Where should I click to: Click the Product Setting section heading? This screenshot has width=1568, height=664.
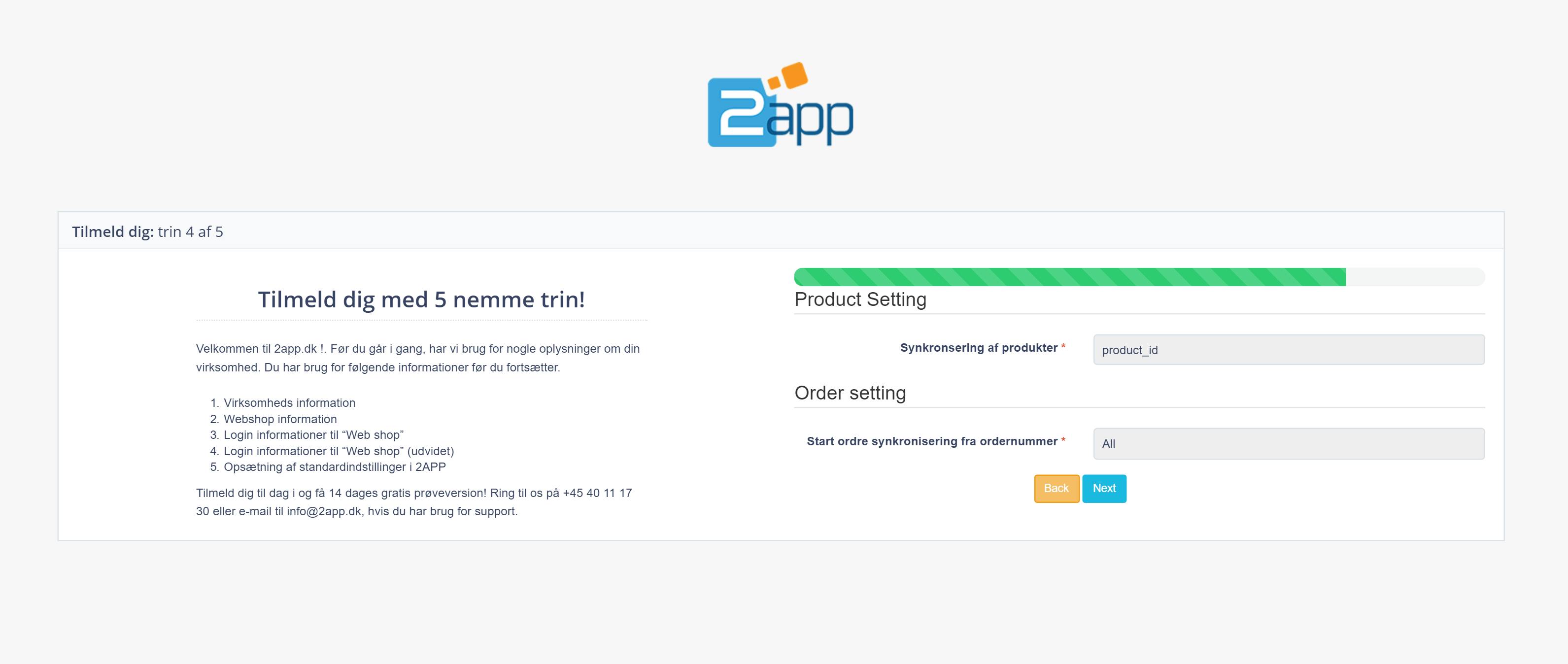click(860, 299)
